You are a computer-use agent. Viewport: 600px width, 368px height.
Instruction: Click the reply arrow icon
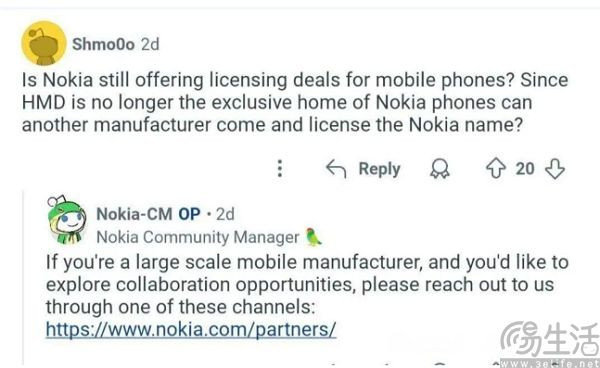336,169
